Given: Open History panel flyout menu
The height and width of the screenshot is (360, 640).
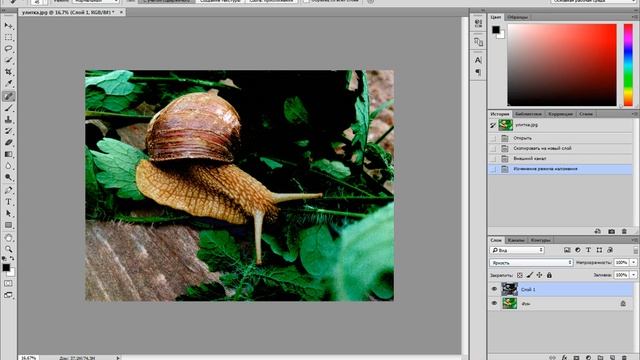Looking at the screenshot, I should [x=635, y=114].
